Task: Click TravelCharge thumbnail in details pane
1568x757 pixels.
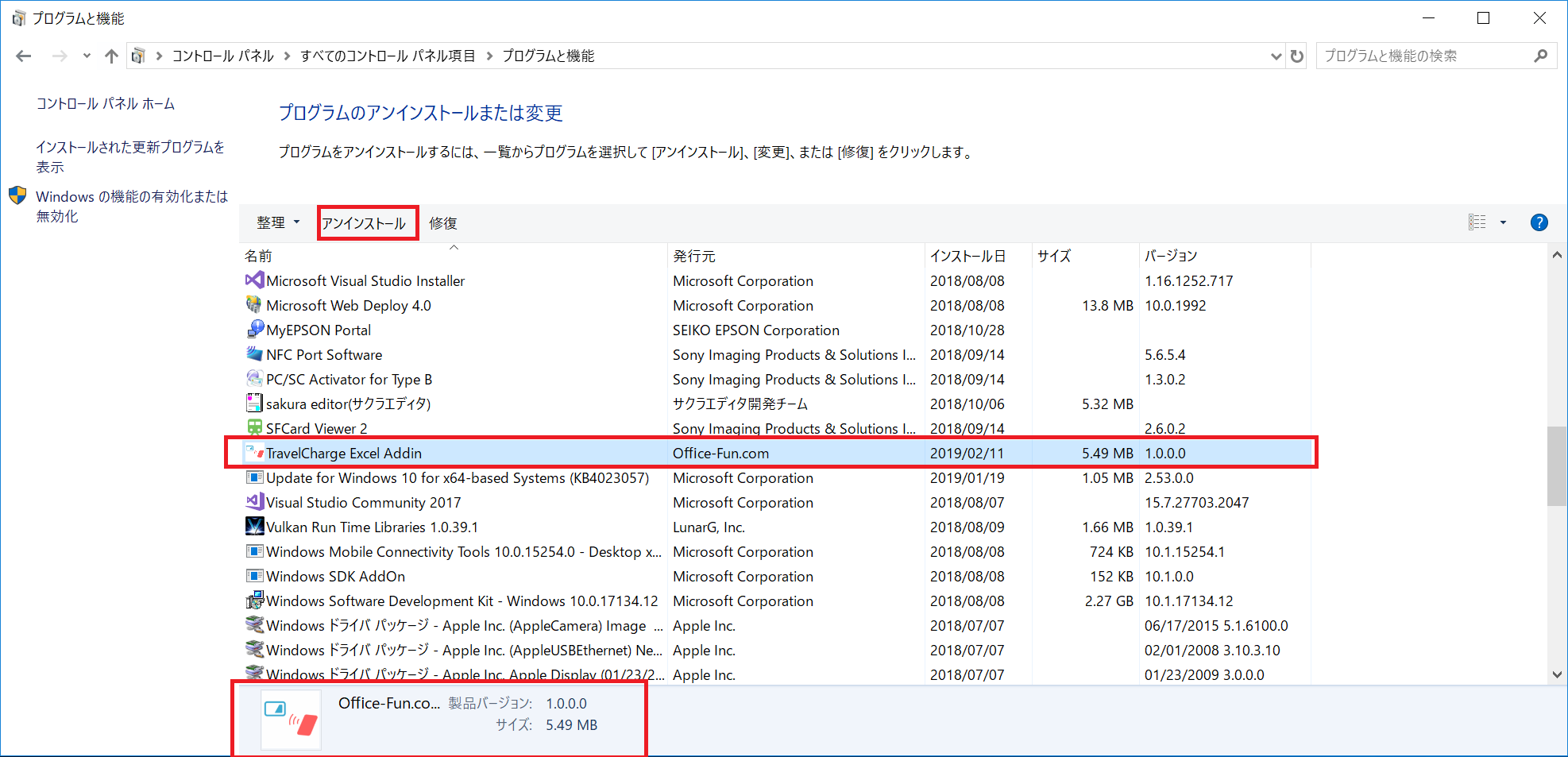Action: [292, 720]
